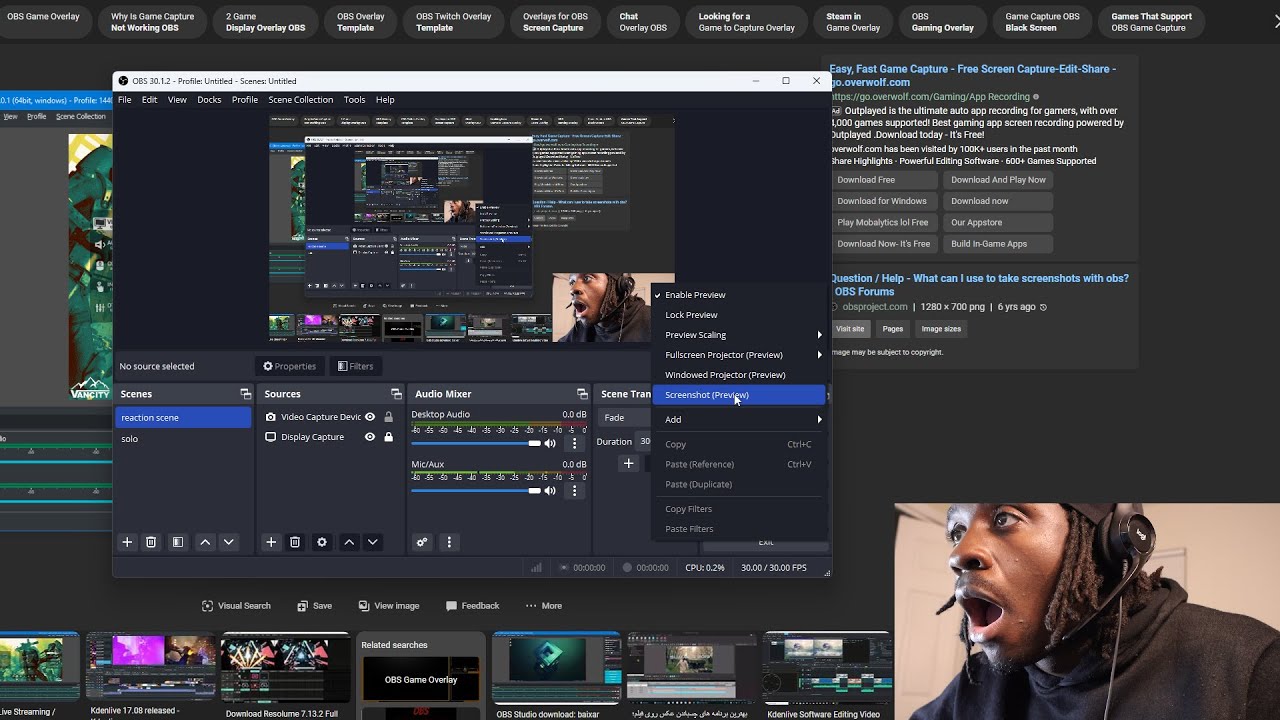The image size is (1280, 720).
Task: Undock the Audio Mixer panel
Action: 582,394
